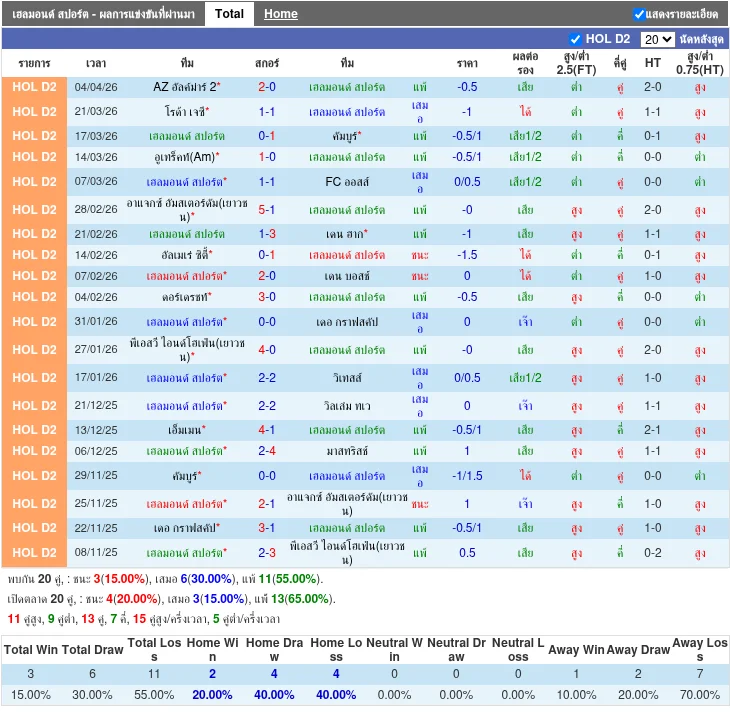The image size is (730, 712).
Task: Click the 4-1 score link
Action: click(x=267, y=430)
